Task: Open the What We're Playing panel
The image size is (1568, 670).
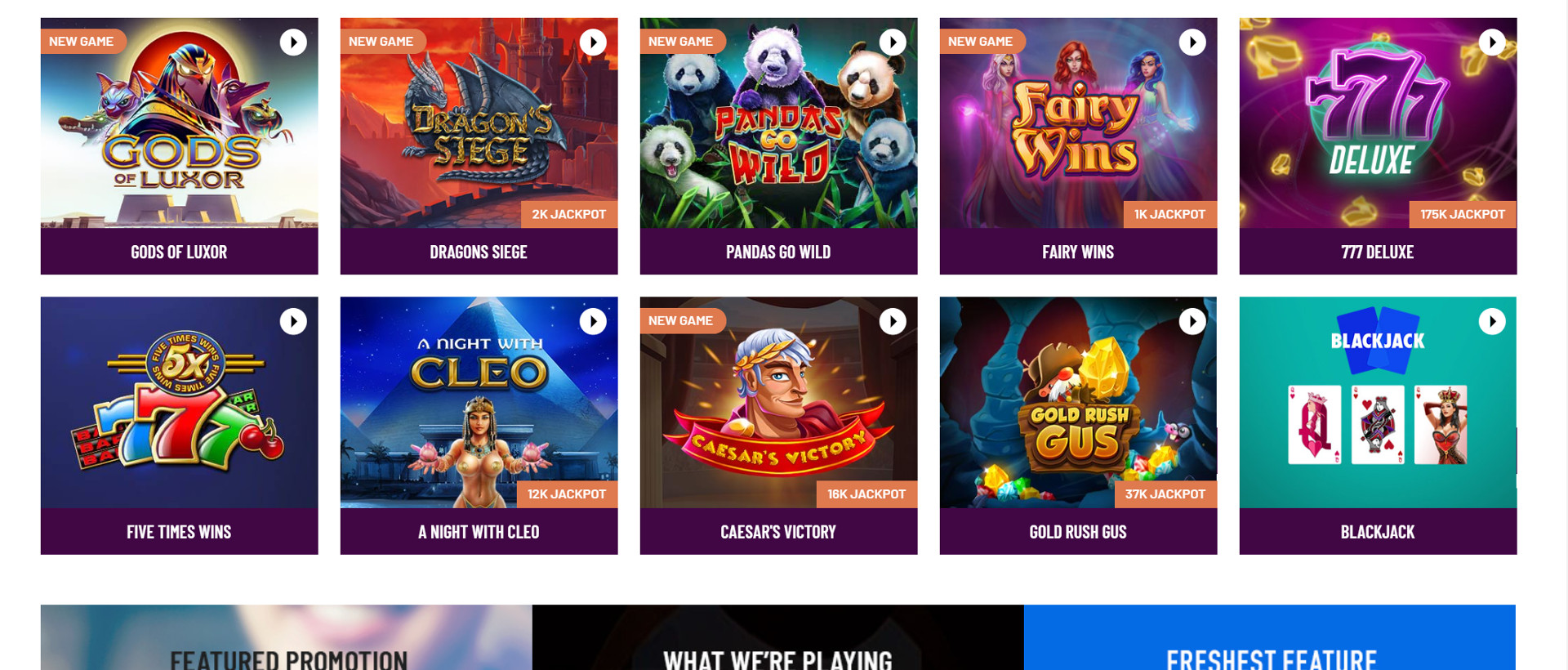Action: coord(778,637)
